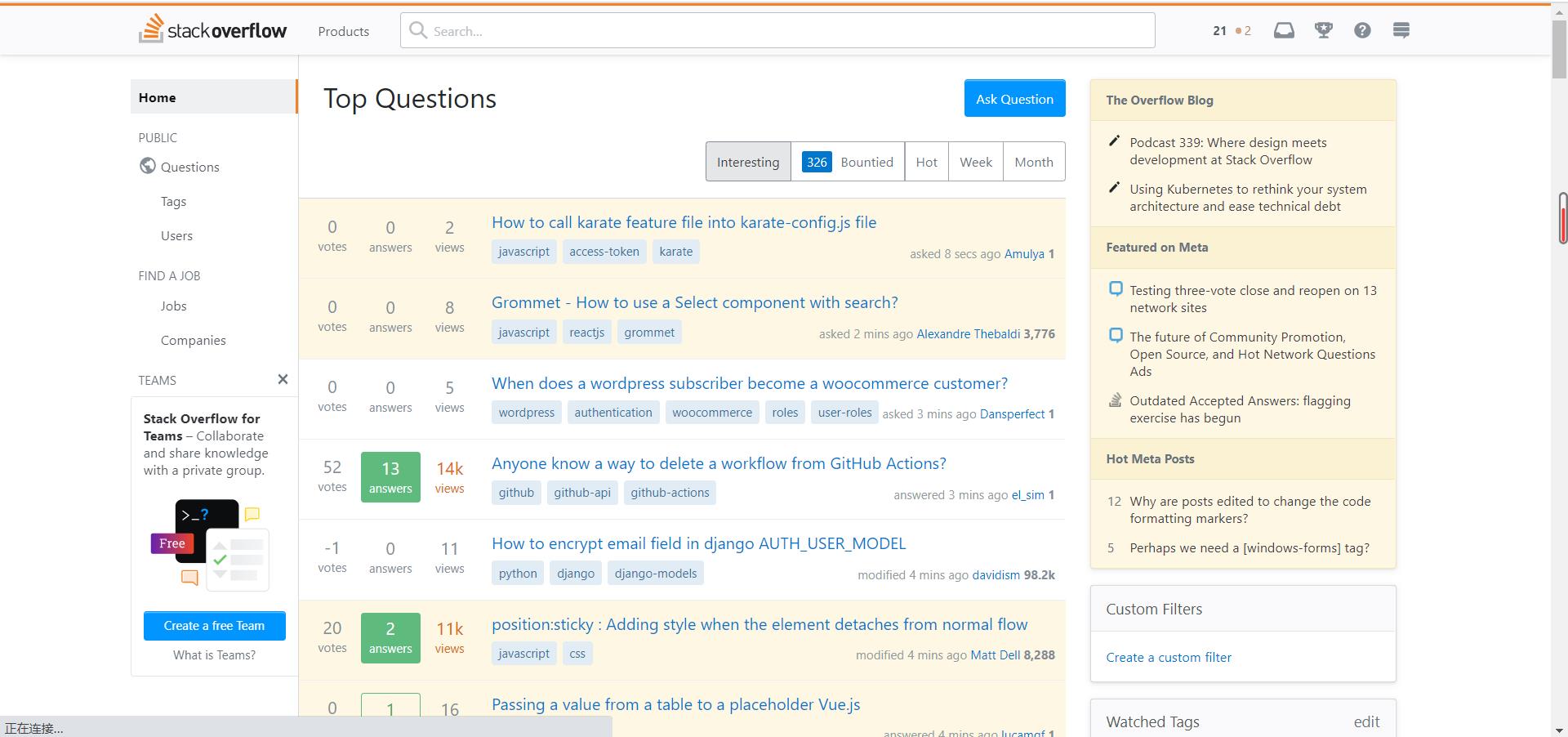
Task: Click the access-token tag
Action: coord(604,252)
